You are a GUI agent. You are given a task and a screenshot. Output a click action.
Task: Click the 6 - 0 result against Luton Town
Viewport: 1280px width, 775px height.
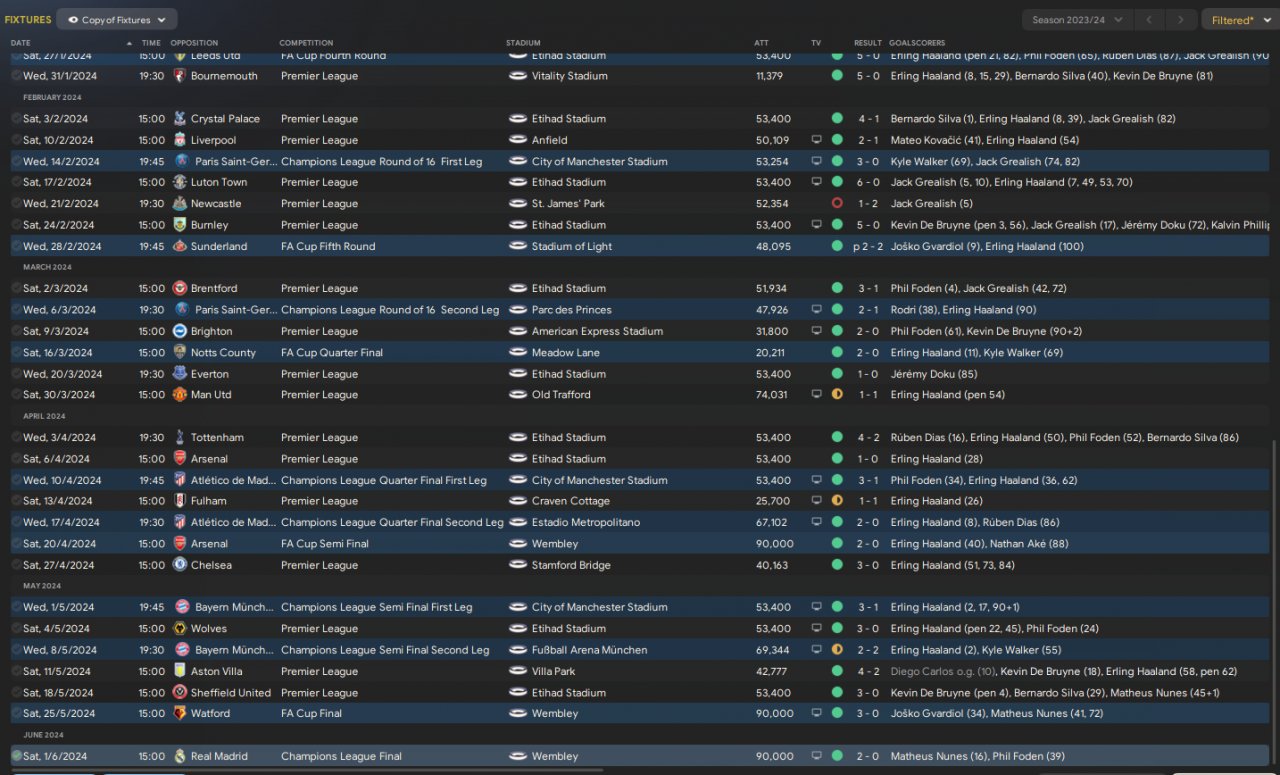868,182
